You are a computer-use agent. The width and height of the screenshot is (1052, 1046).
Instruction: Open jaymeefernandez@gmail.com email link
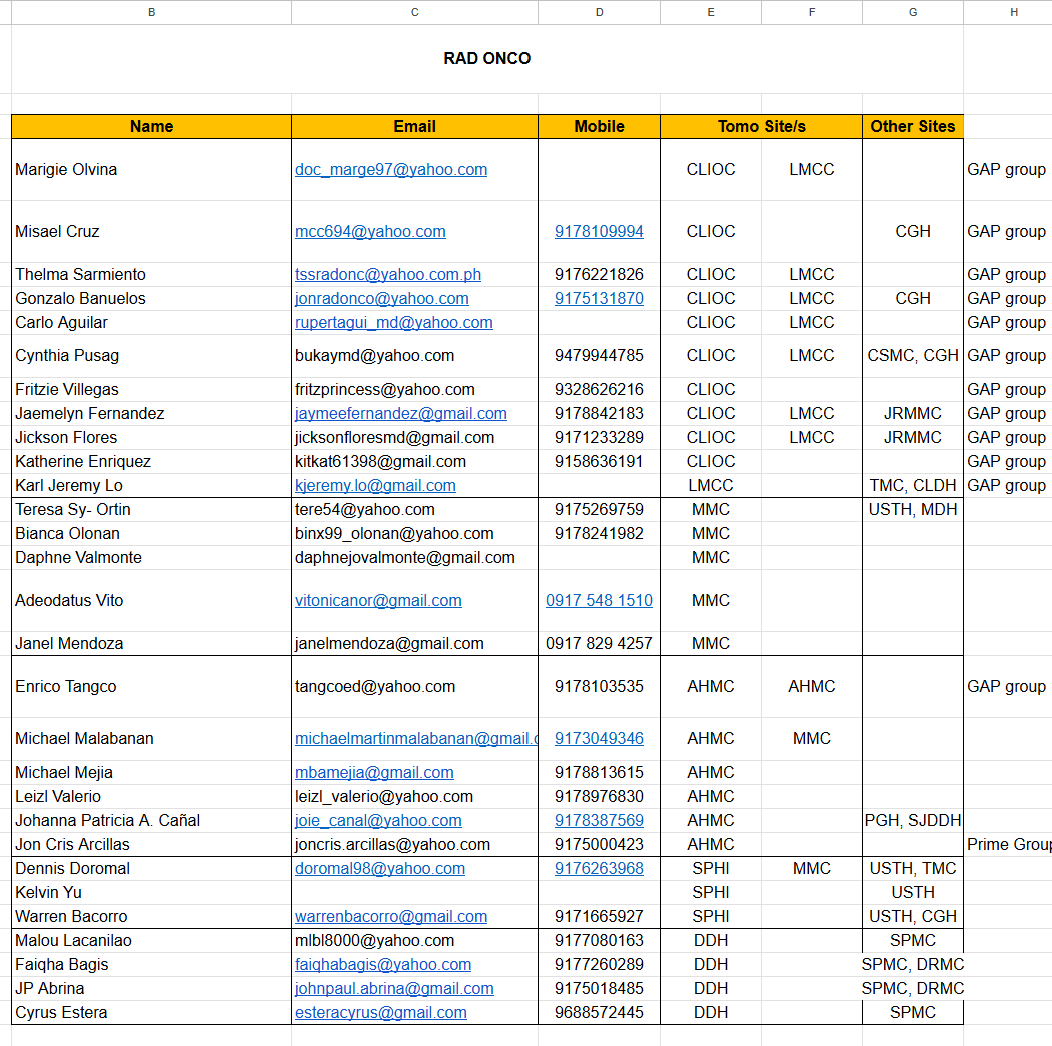401,413
